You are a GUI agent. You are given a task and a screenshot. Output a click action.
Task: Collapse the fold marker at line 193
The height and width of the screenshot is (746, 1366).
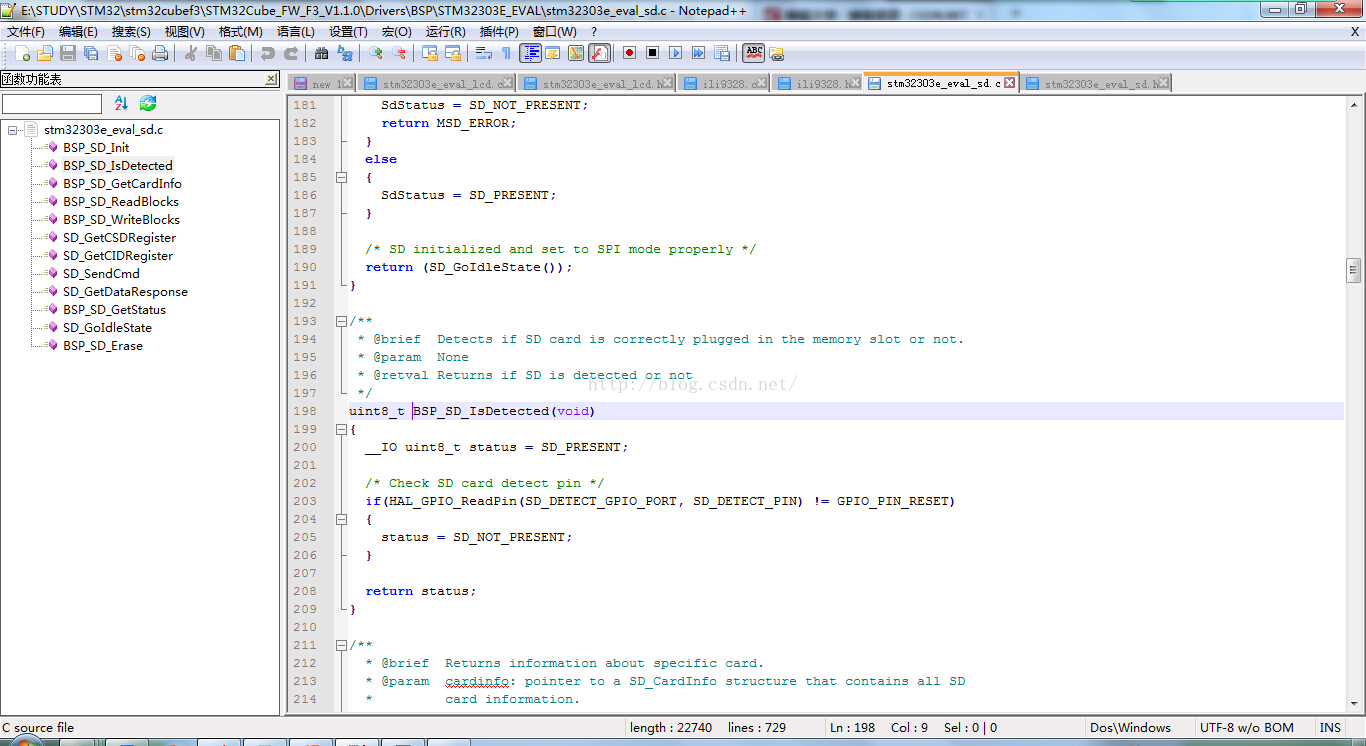coord(341,321)
